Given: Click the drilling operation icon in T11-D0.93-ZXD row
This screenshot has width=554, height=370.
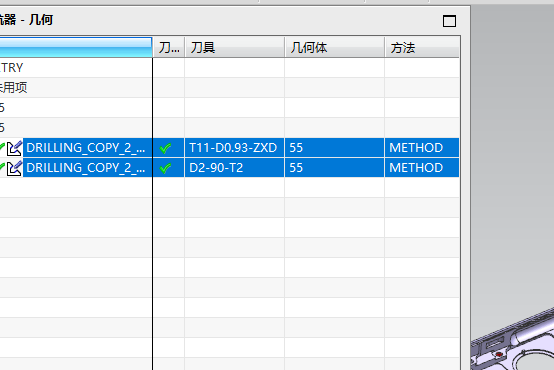Looking at the screenshot, I should click(14, 148).
